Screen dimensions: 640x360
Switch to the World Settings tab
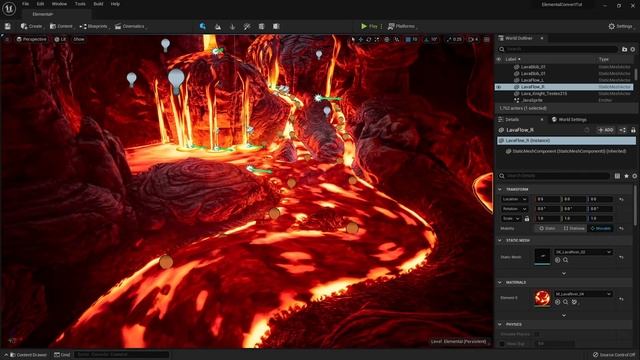(x=569, y=120)
